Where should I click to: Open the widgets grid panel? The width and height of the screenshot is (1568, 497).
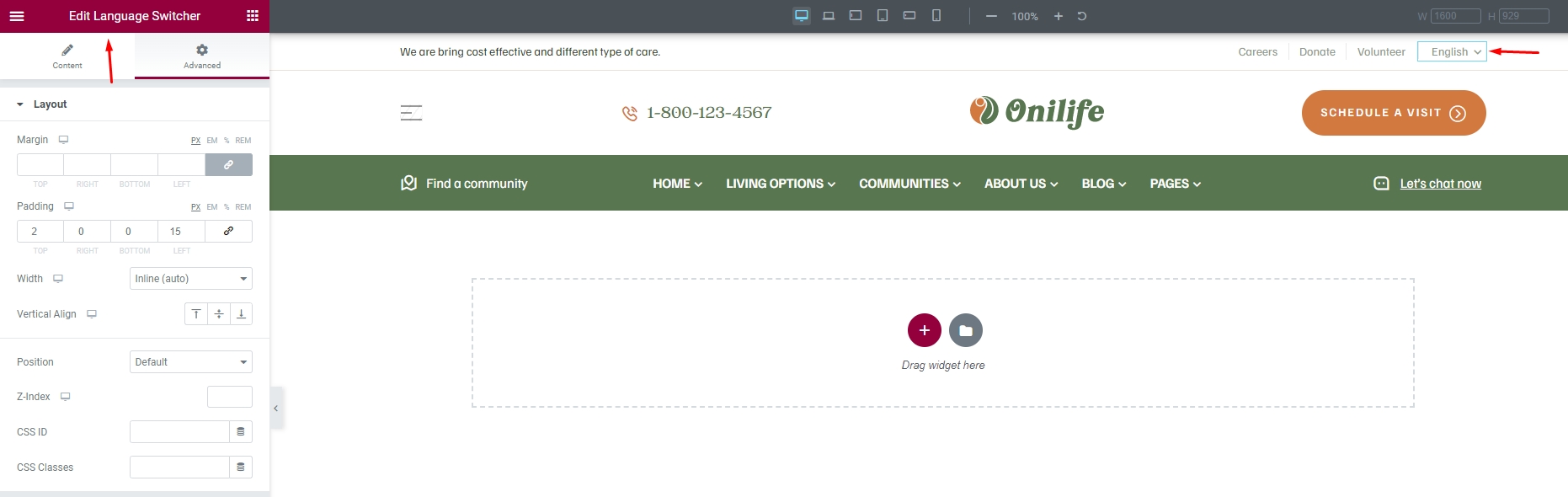click(x=252, y=16)
